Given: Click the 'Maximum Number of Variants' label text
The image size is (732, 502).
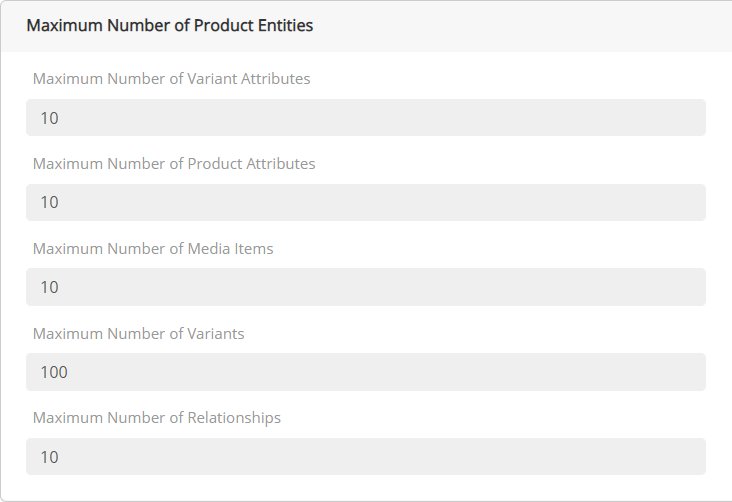Looking at the screenshot, I should pyautogui.click(x=138, y=334).
